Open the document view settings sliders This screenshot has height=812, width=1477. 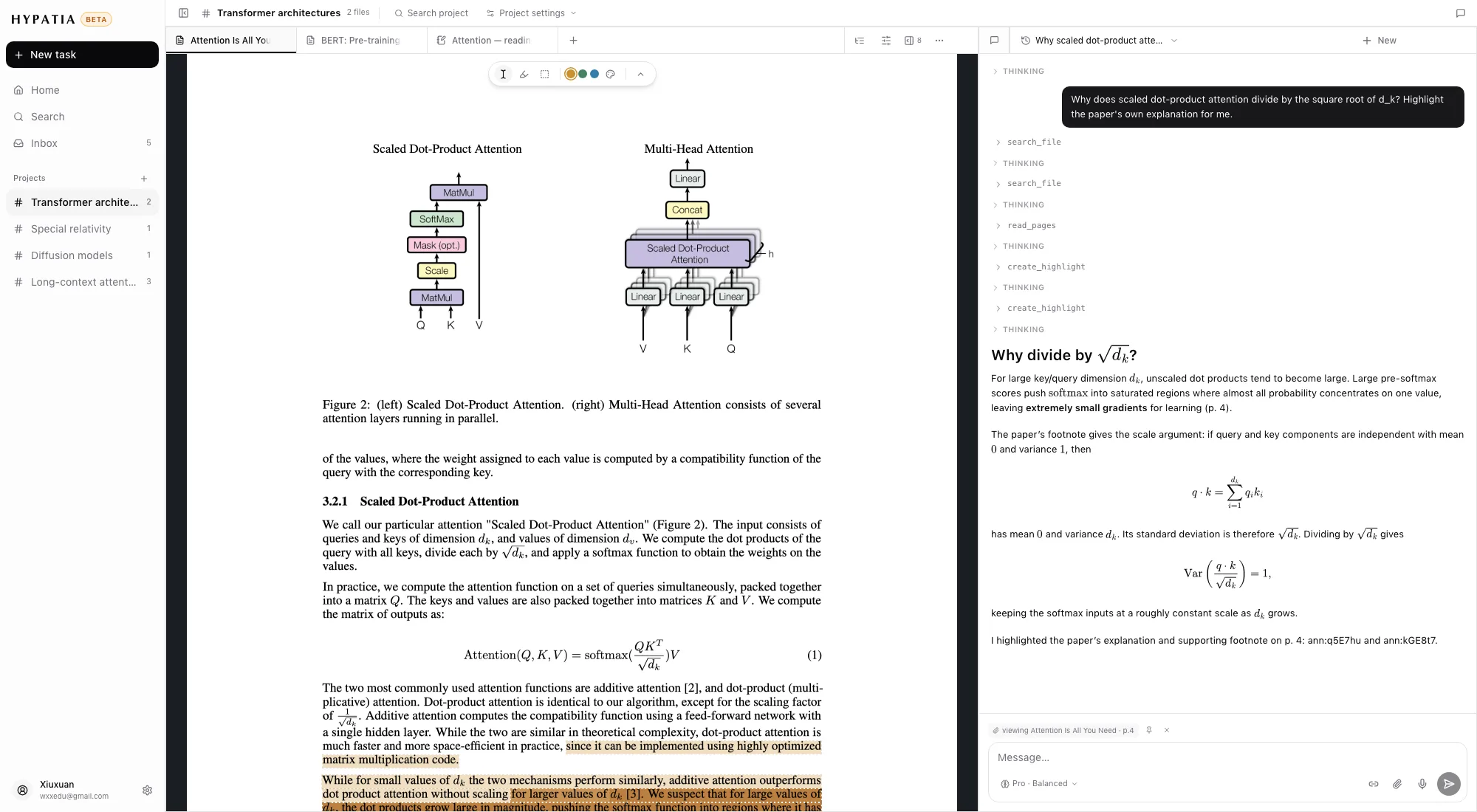tap(886, 41)
